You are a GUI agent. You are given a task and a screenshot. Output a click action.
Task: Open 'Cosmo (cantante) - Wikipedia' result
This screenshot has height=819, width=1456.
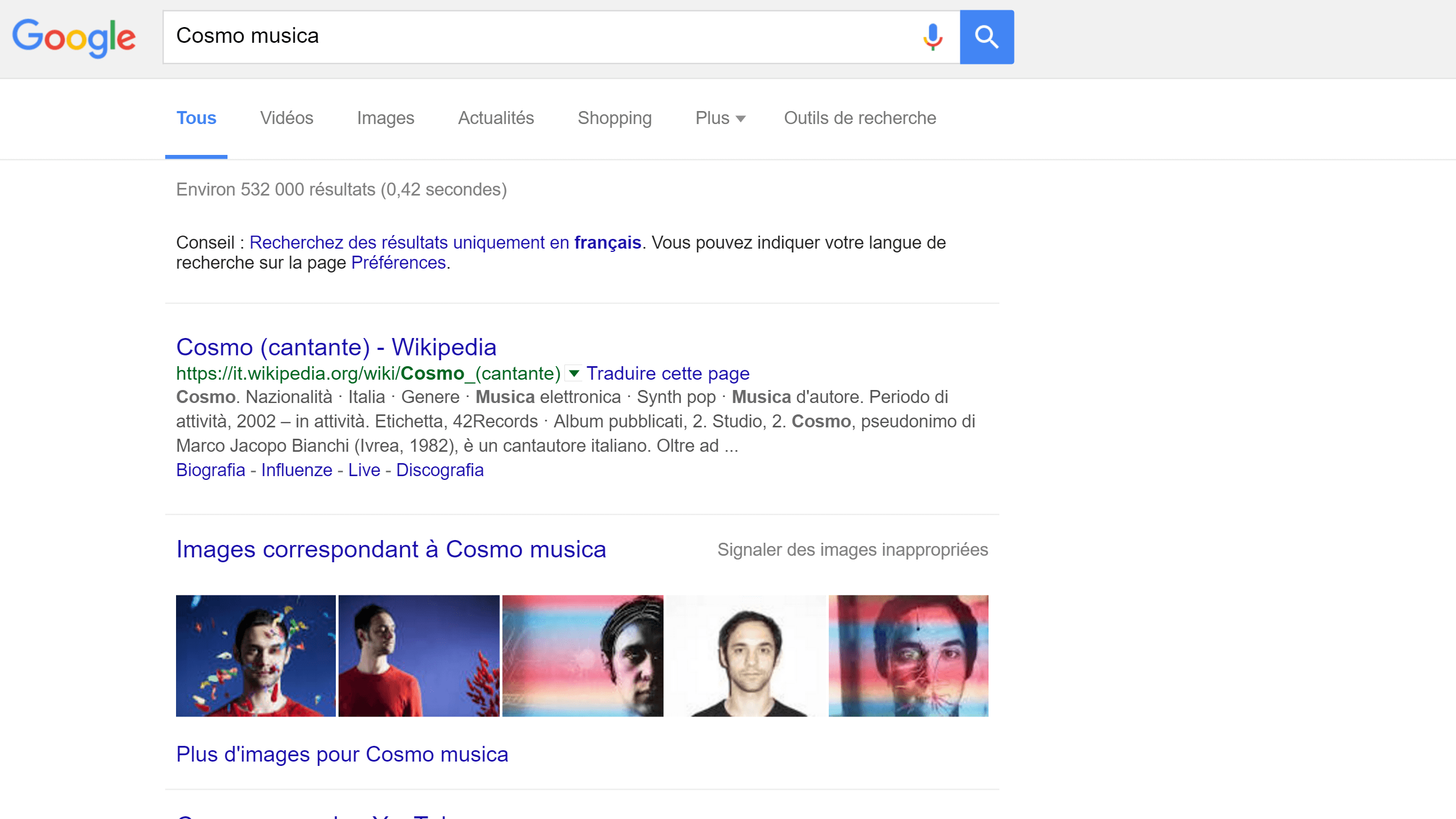[336, 347]
